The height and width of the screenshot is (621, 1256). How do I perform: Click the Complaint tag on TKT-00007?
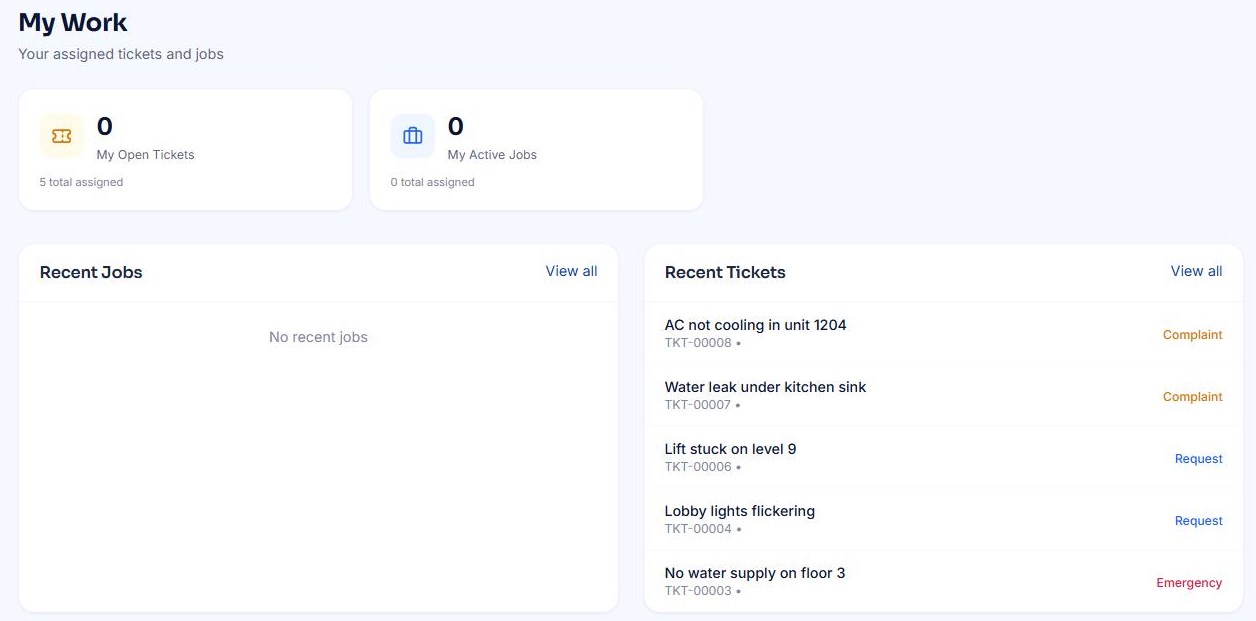point(1192,397)
